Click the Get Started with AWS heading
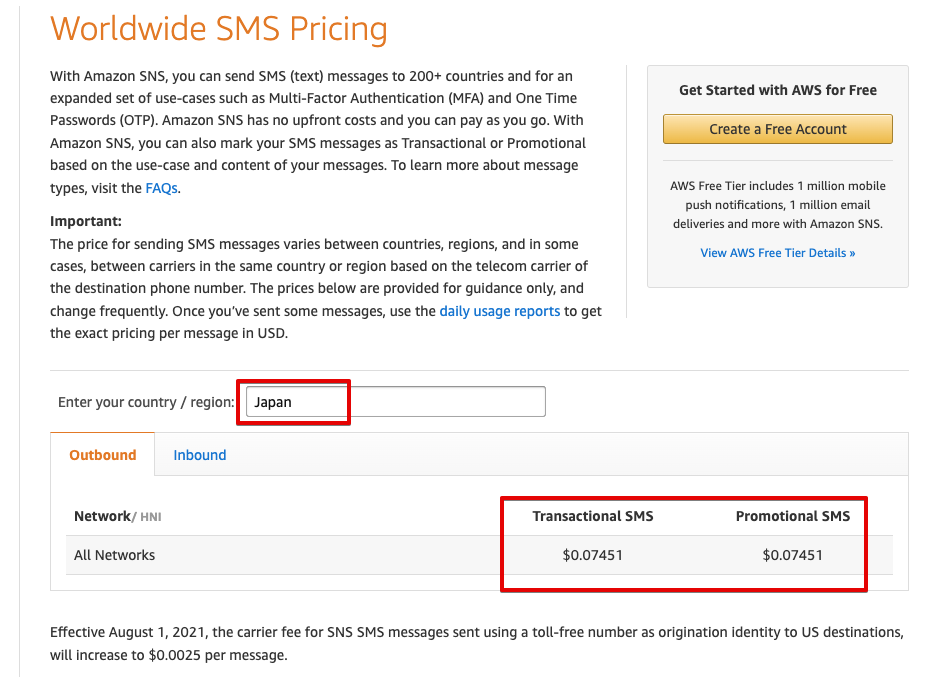The image size is (935, 677). (x=777, y=90)
